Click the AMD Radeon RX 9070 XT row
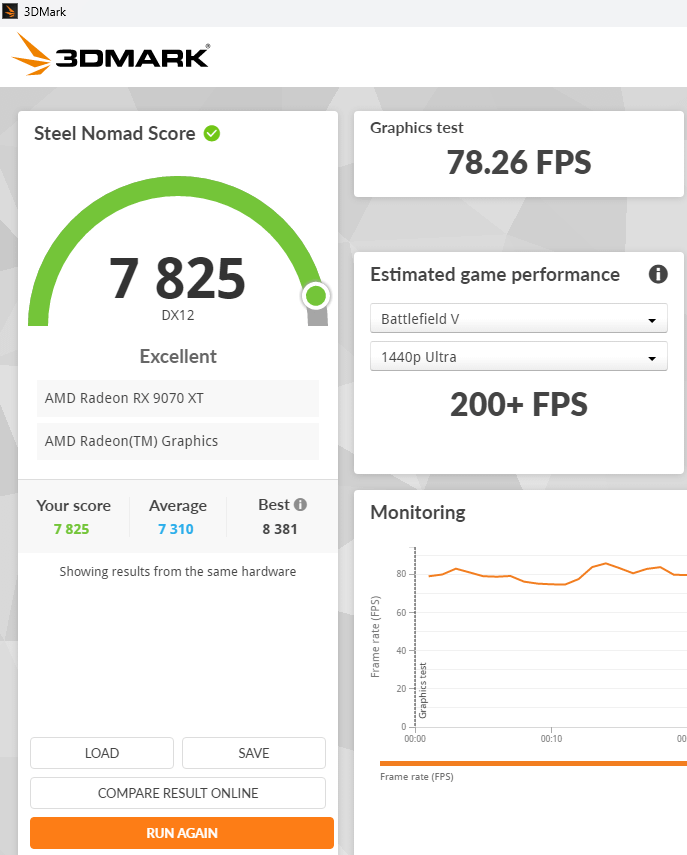This screenshot has width=687, height=855. click(x=178, y=398)
